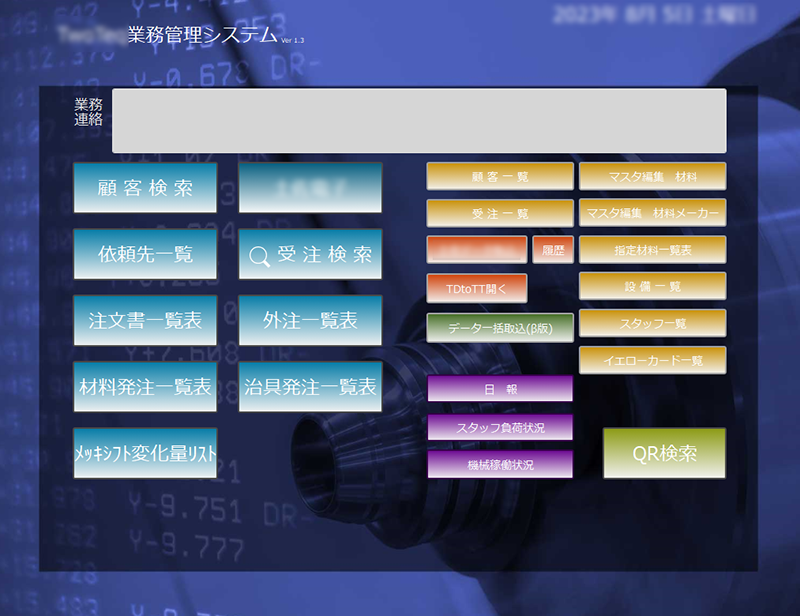The width and height of the screenshot is (800, 616).
Task: Click the 受注検索 magnifier button
Action: (310, 254)
